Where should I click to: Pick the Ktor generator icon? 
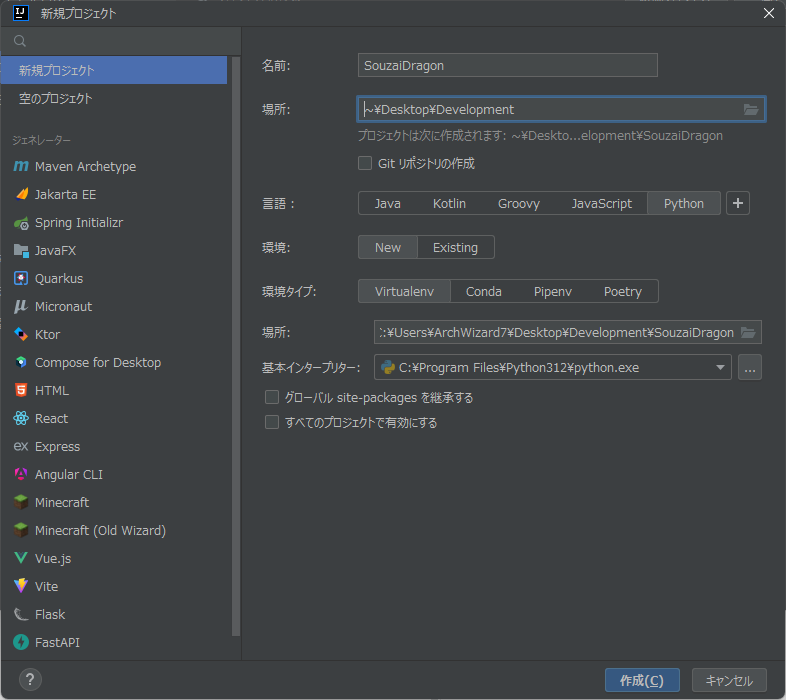pos(21,334)
